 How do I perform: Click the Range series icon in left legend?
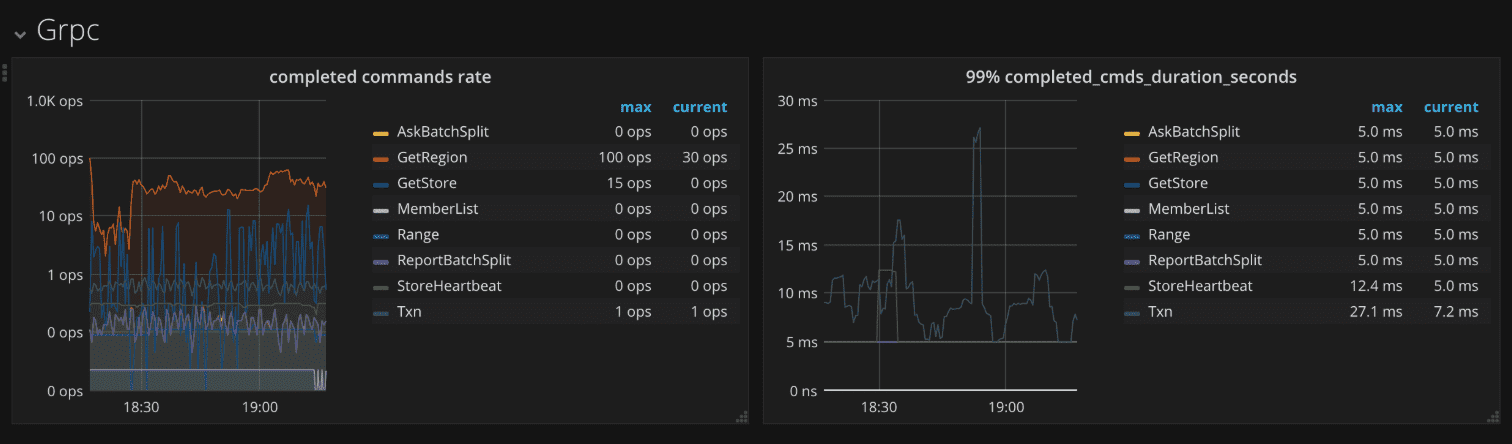pos(381,235)
